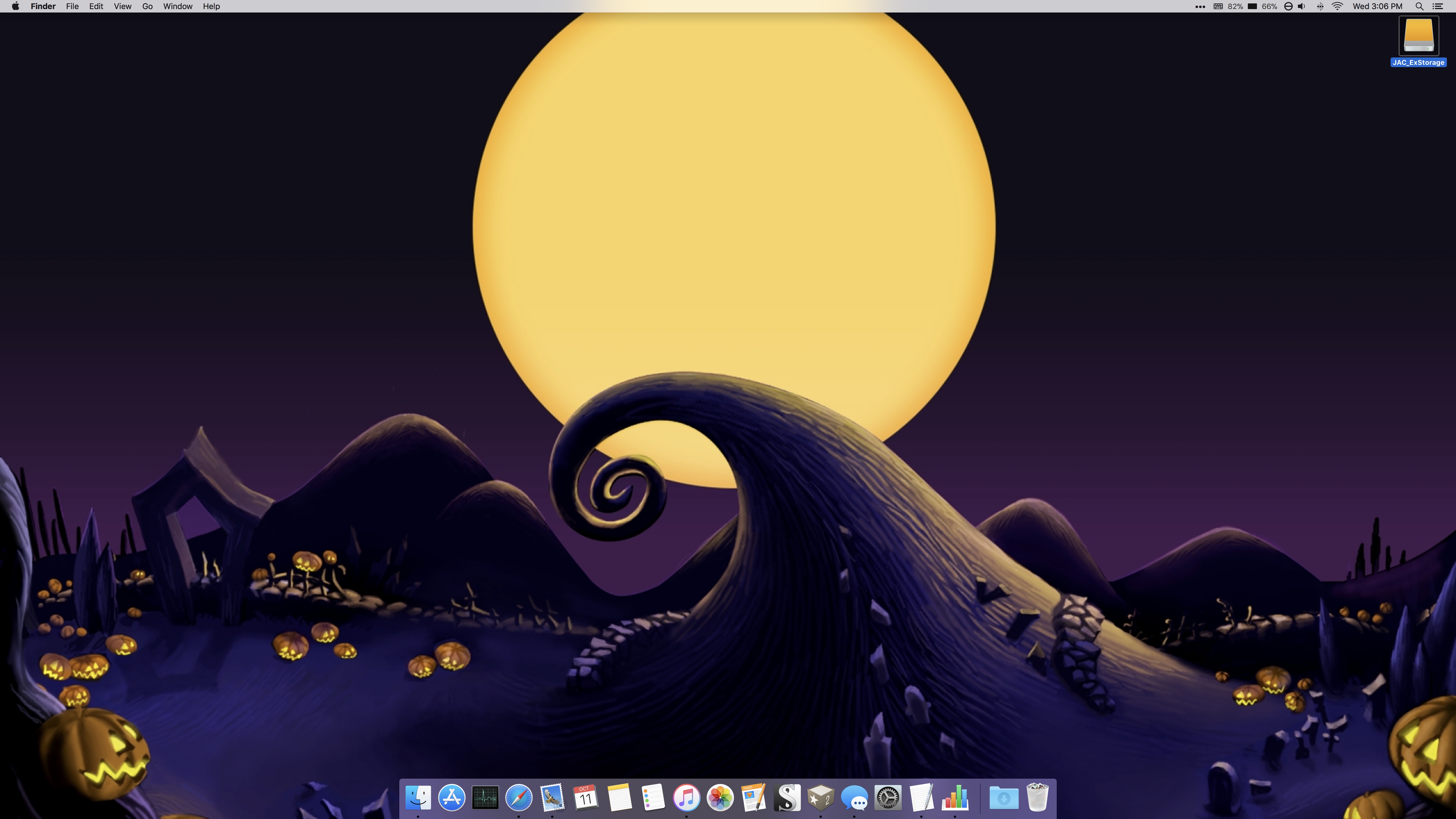Image resolution: width=1456 pixels, height=819 pixels.
Task: Open the Finder application menu
Action: pos(43,6)
